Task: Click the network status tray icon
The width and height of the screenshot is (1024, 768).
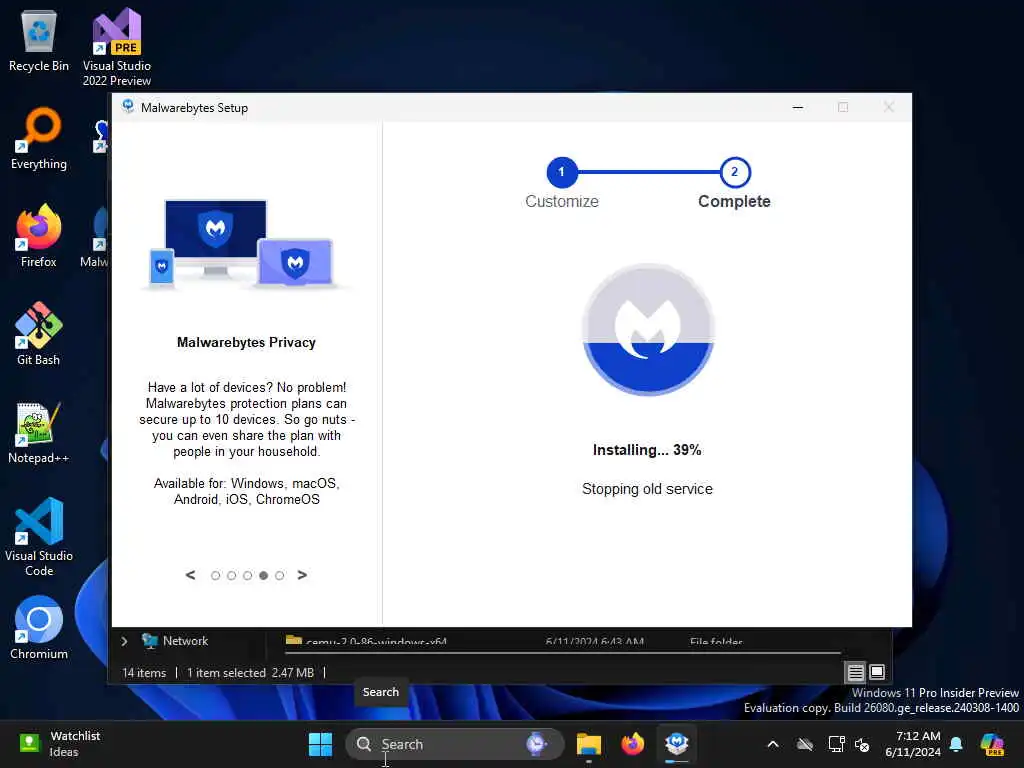Action: 835,744
